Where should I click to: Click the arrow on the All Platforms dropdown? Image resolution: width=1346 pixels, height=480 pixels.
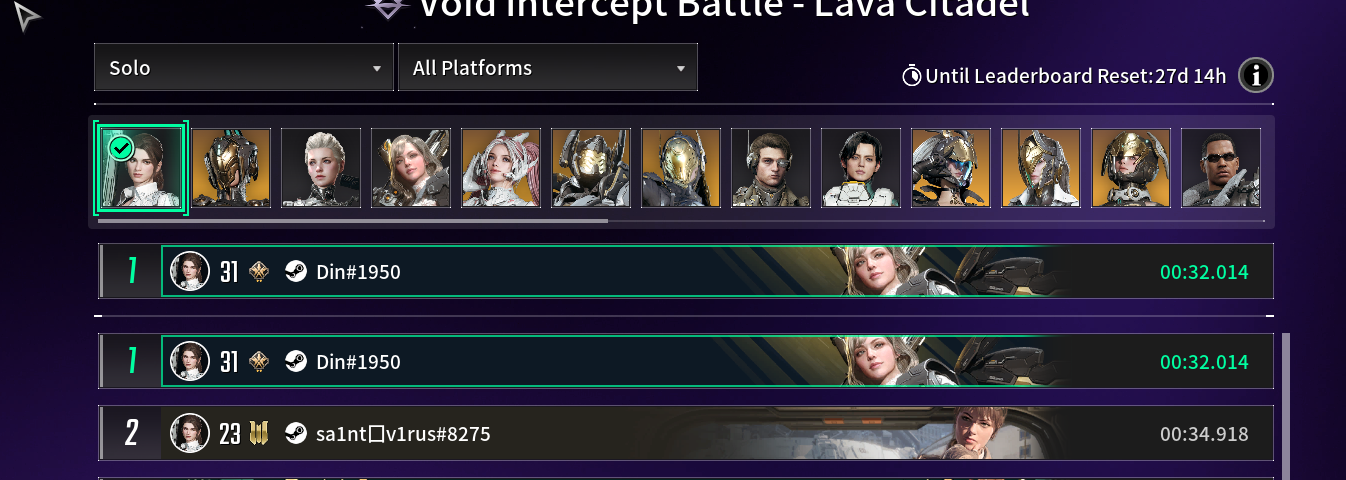pyautogui.click(x=680, y=69)
